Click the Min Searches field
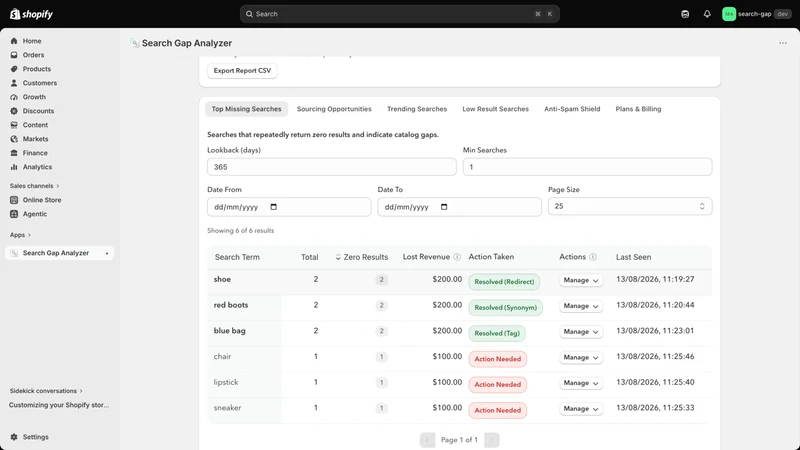Screen dimensions: 800x450 (x=587, y=167)
